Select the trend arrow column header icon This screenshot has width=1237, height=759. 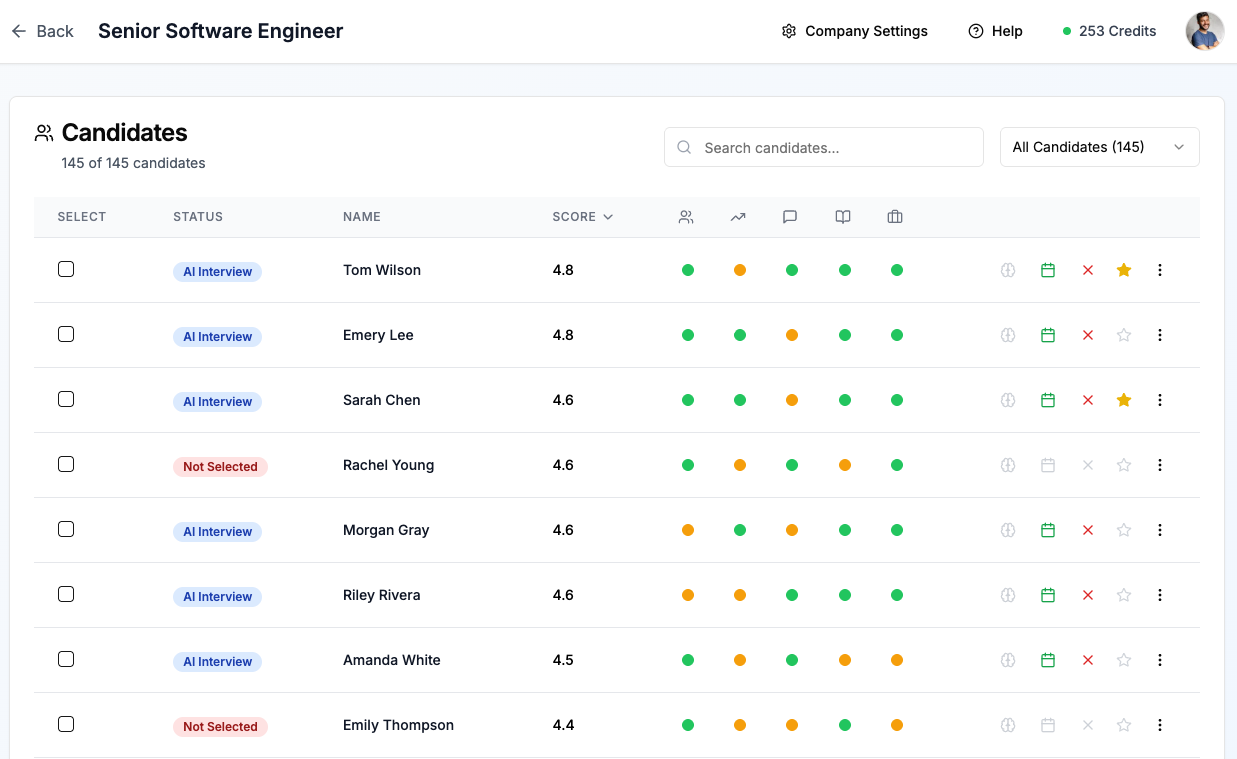coord(738,216)
